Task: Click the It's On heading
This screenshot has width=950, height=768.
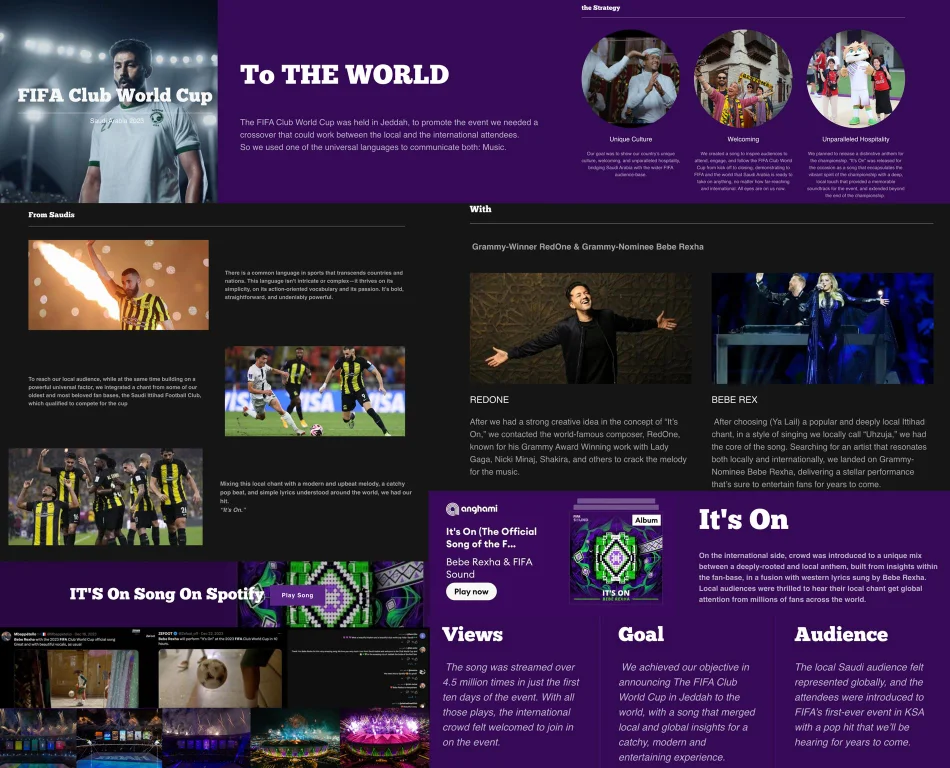Action: 743,520
